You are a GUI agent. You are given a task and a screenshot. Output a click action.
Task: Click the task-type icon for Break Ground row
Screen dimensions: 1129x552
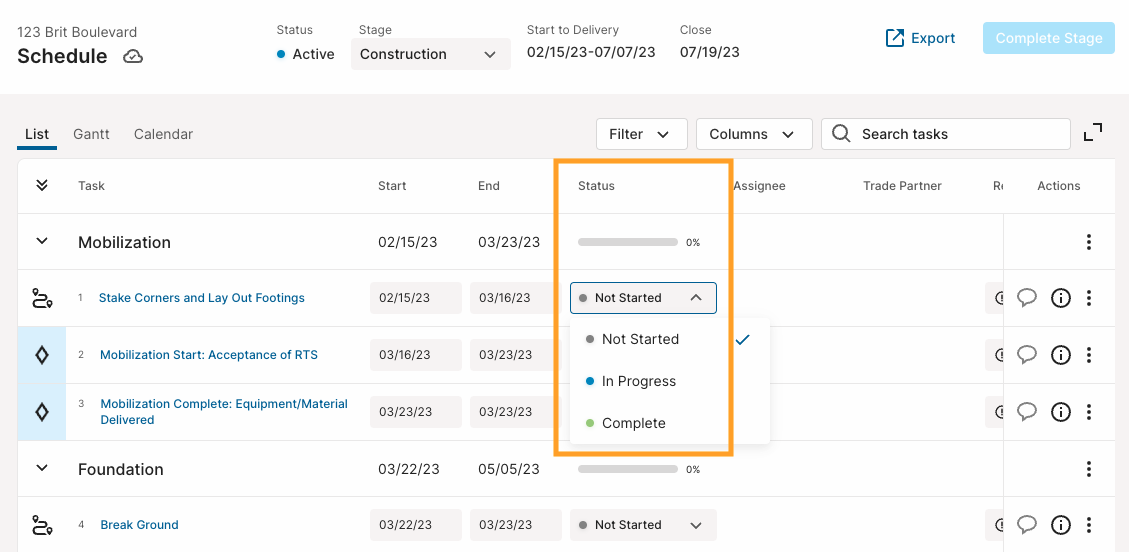pos(42,525)
